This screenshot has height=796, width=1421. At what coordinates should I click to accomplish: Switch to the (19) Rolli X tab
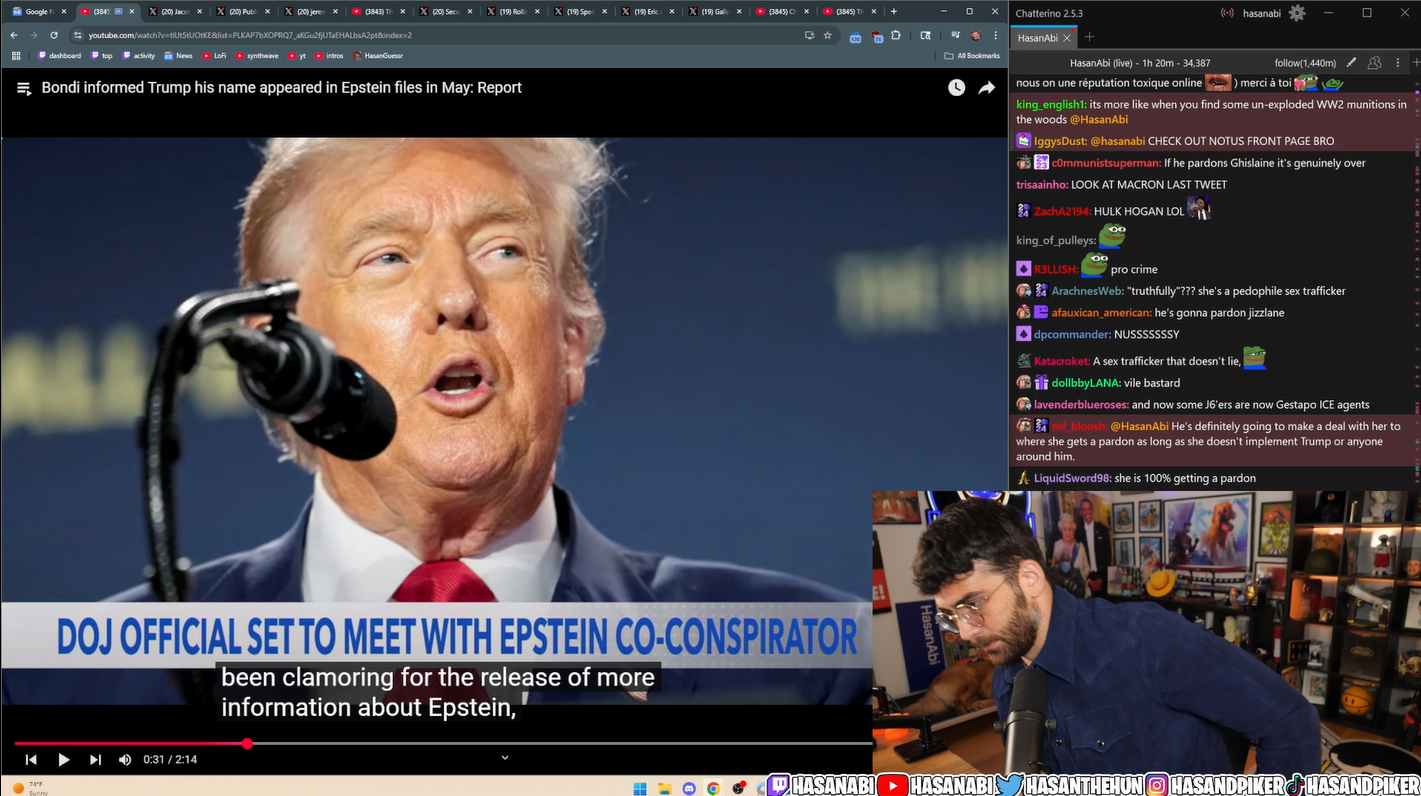(511, 12)
